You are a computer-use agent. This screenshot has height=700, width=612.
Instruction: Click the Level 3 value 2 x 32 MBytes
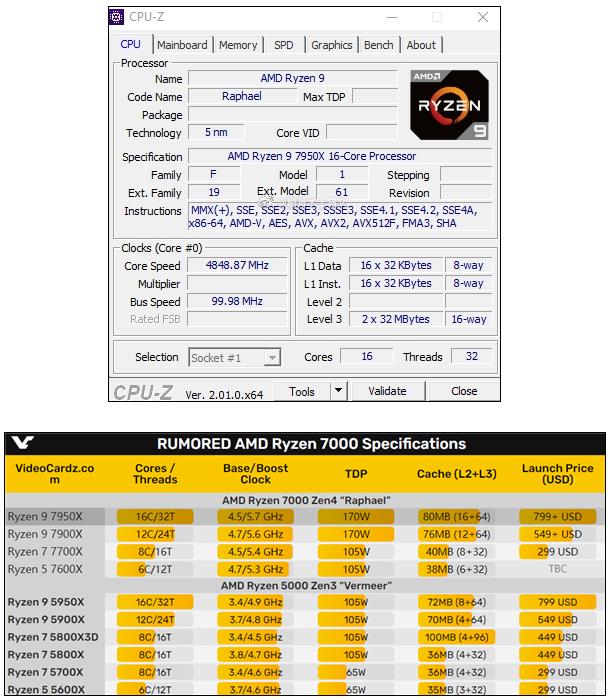(x=396, y=319)
